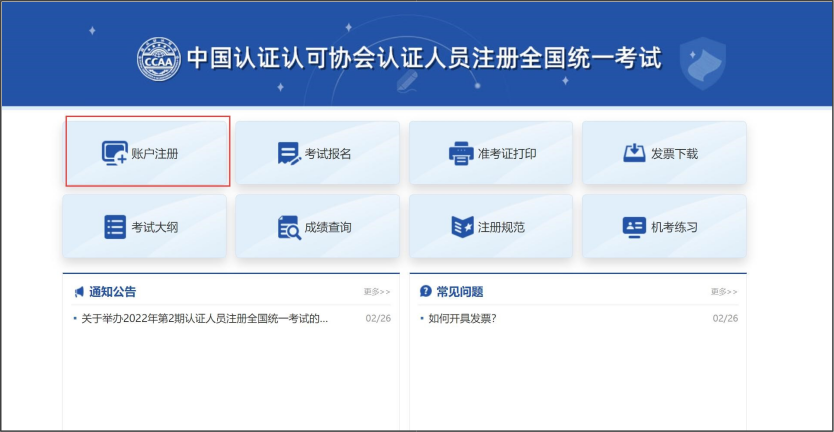The height and width of the screenshot is (432, 834).
Task: Open the 如何开具发票? question
Action: click(462, 319)
